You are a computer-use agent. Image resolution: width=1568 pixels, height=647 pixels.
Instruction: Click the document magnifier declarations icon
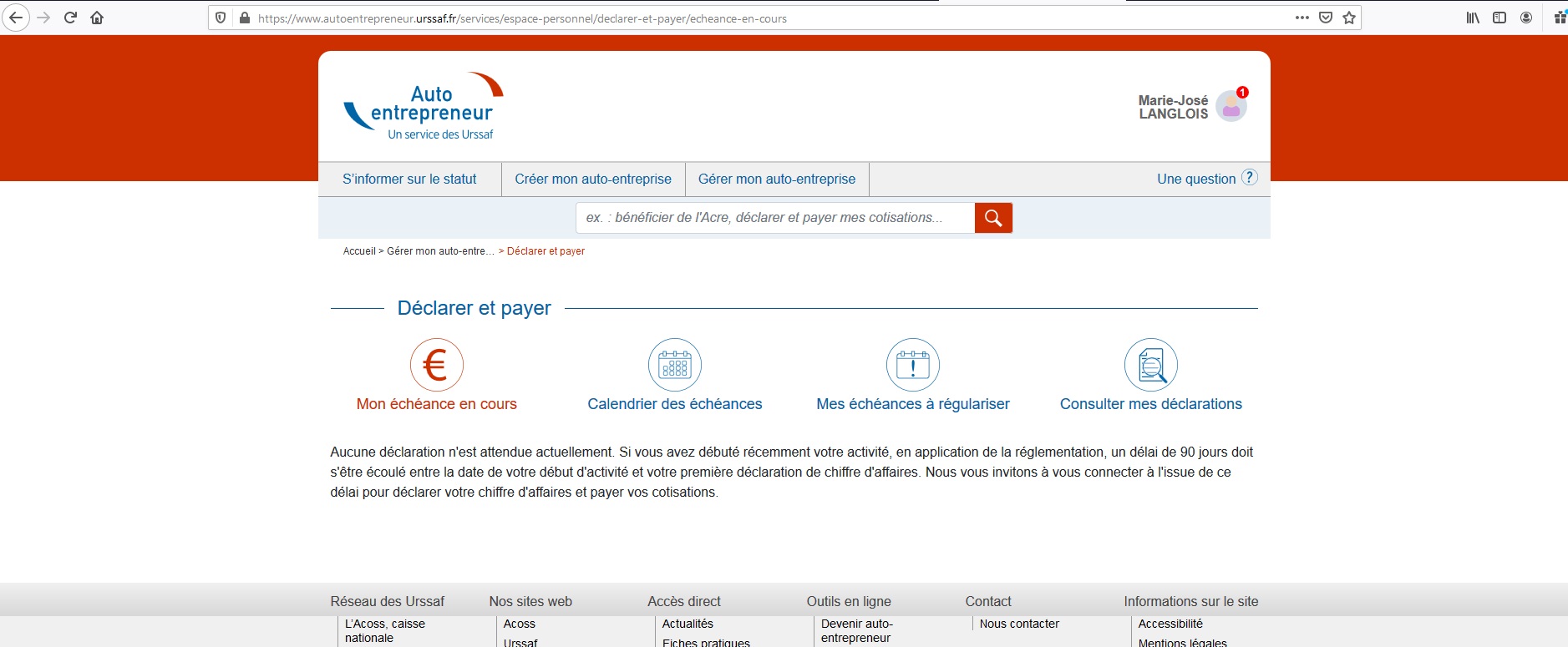1150,365
